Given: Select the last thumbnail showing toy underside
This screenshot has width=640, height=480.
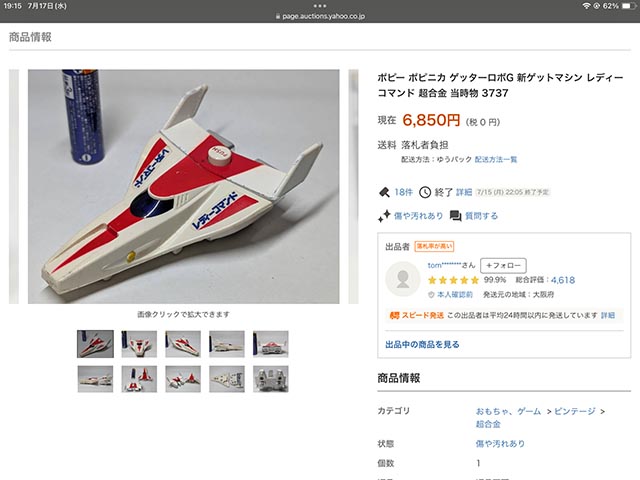Looking at the screenshot, I should 271,379.
